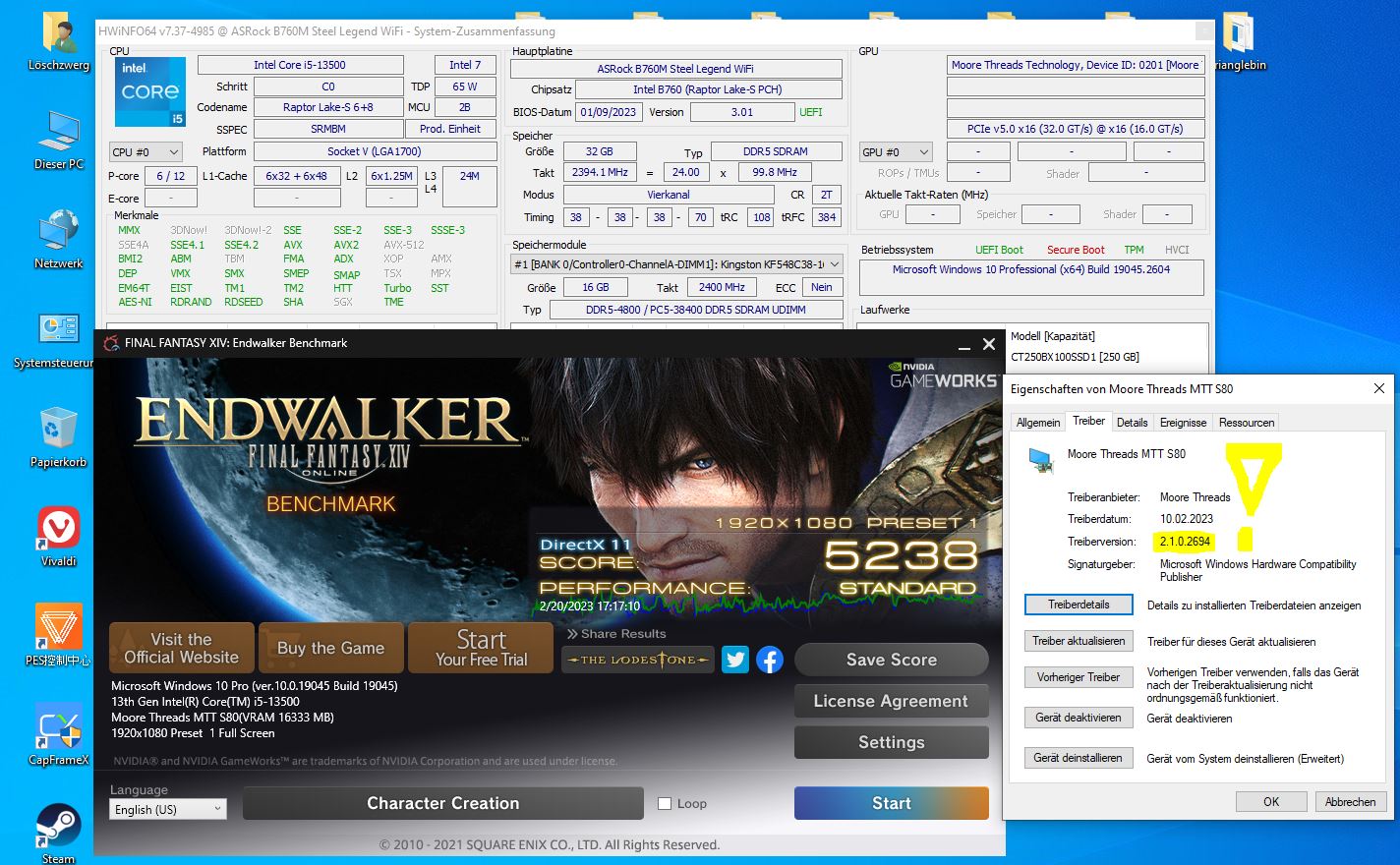Switch to Ressourcen tab
Image resolution: width=1400 pixels, height=865 pixels.
coord(1246,423)
